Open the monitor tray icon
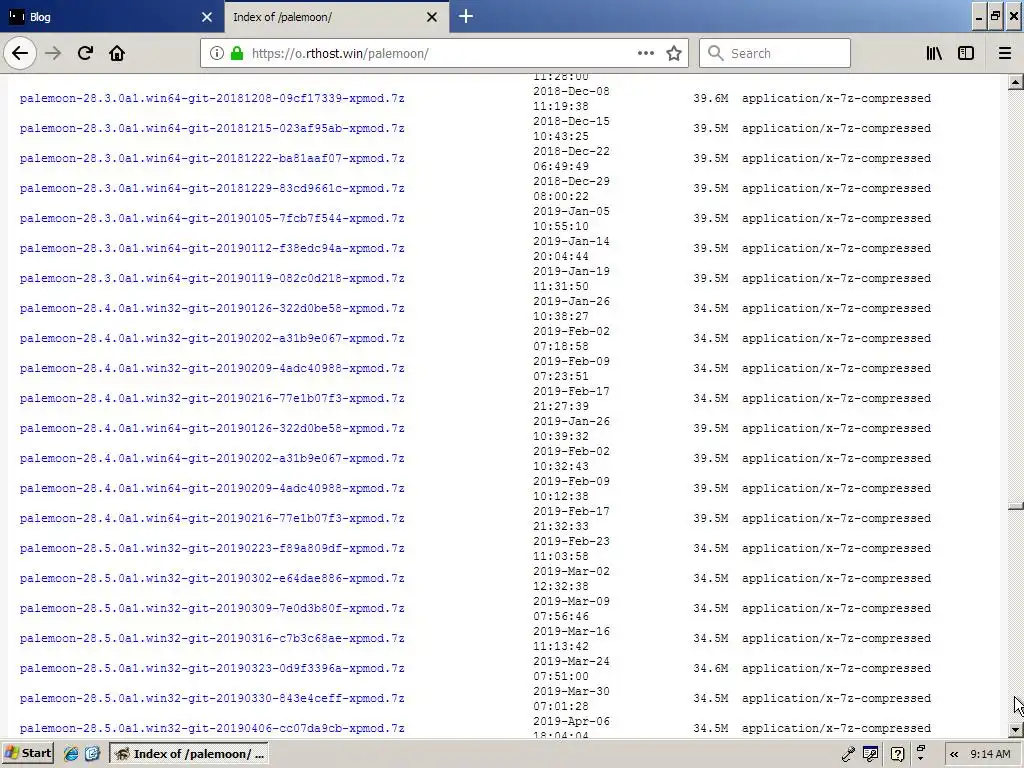Viewport: 1024px width, 768px height. click(x=870, y=754)
